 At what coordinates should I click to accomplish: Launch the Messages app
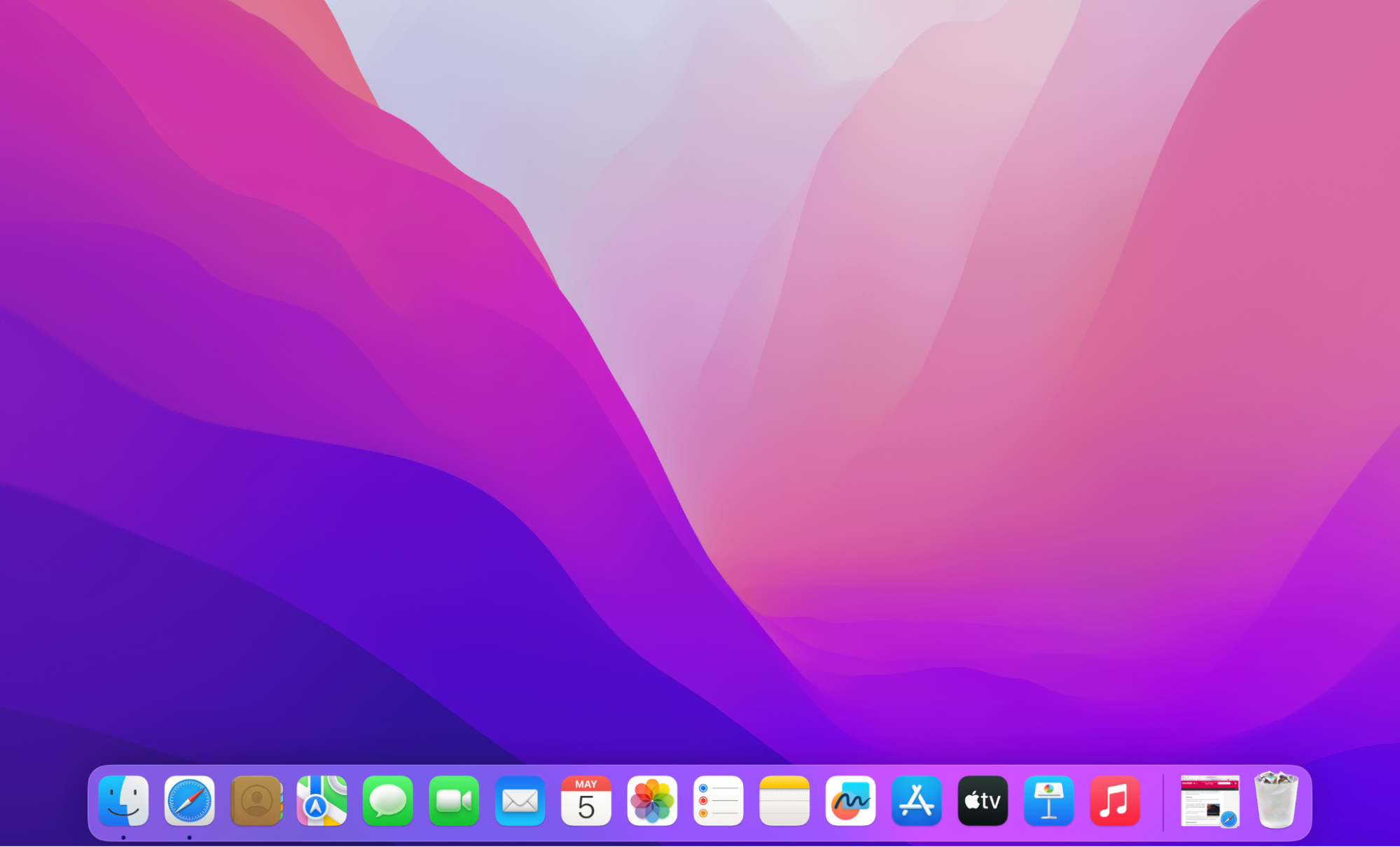[x=388, y=801]
